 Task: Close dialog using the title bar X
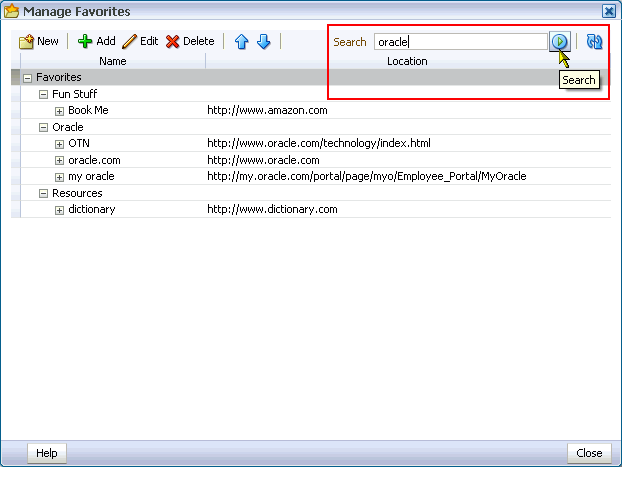[x=609, y=11]
